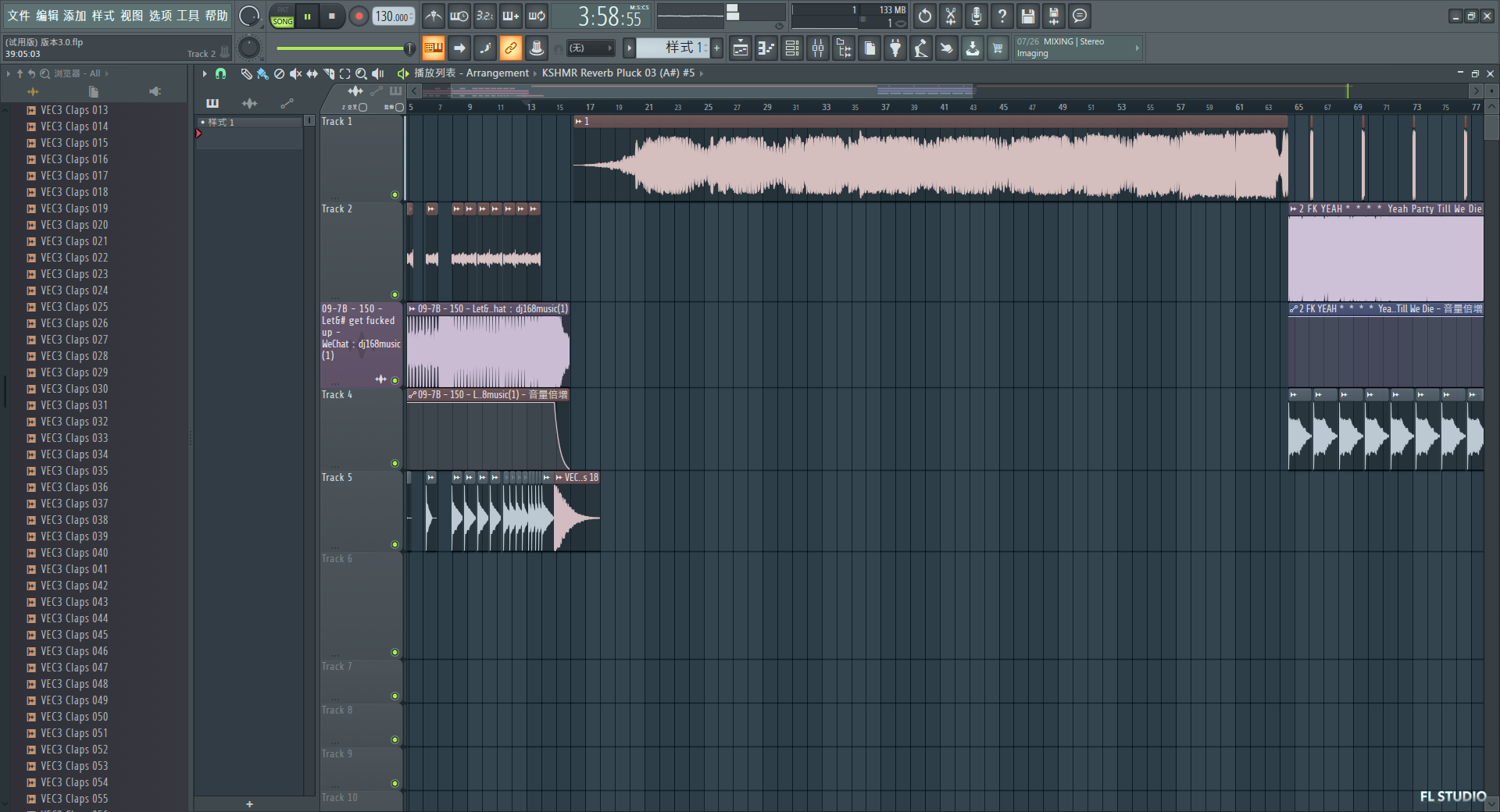
Task: Save the project with the floppy icon
Action: tap(1027, 16)
